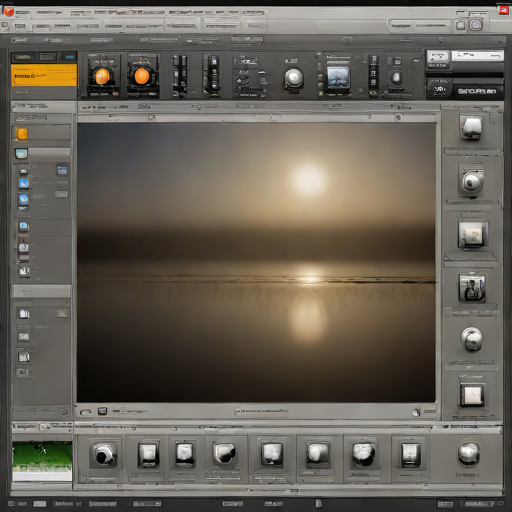Click the chrome sphere at far right of bottom strip
Image resolution: width=512 pixels, height=512 pixels.
469,453
